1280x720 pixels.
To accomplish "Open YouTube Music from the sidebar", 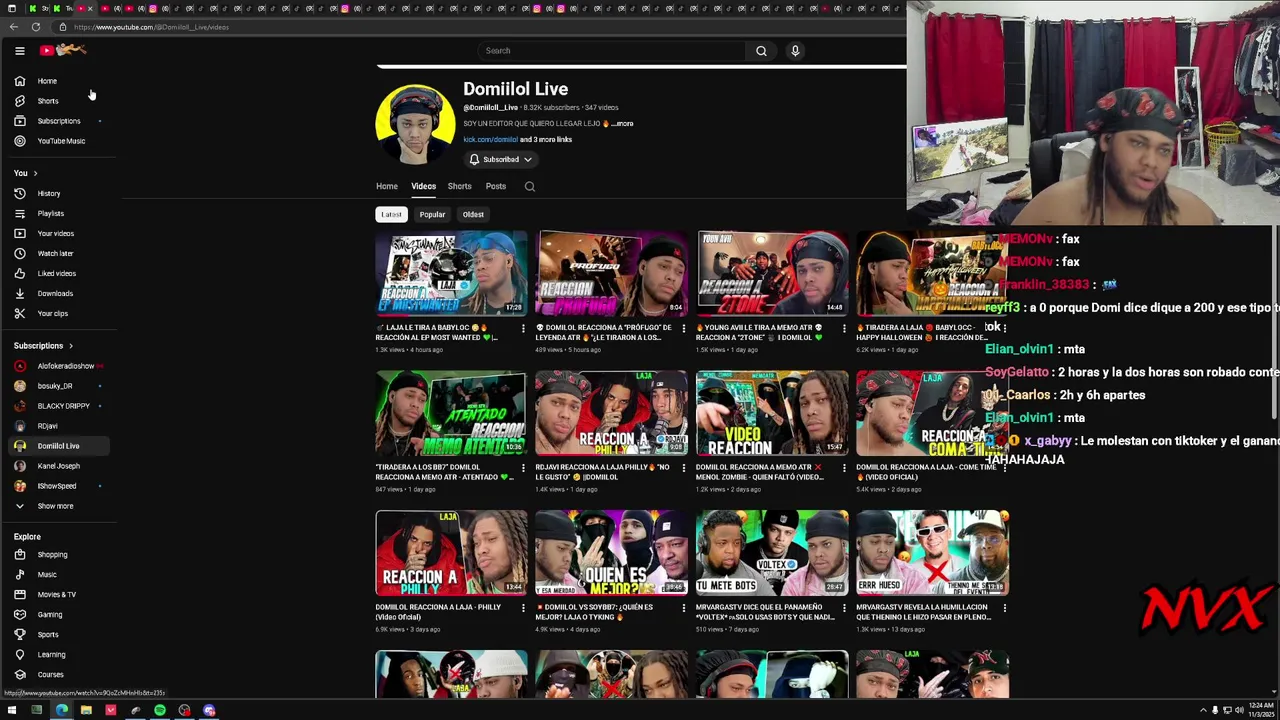I will coord(61,141).
